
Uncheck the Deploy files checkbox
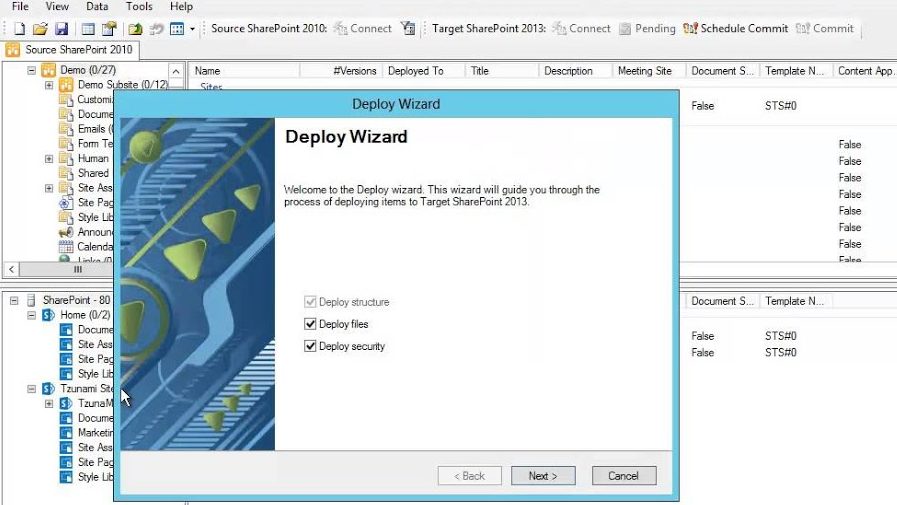(310, 324)
